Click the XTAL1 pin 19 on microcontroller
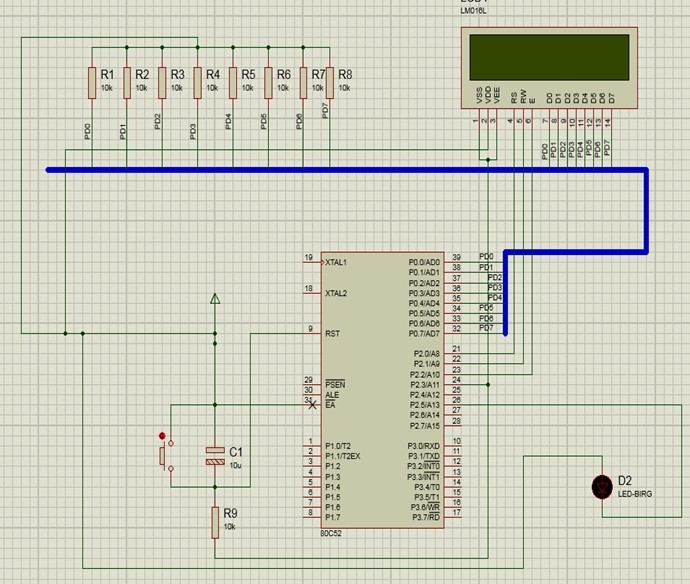690x584 pixels. click(x=310, y=262)
